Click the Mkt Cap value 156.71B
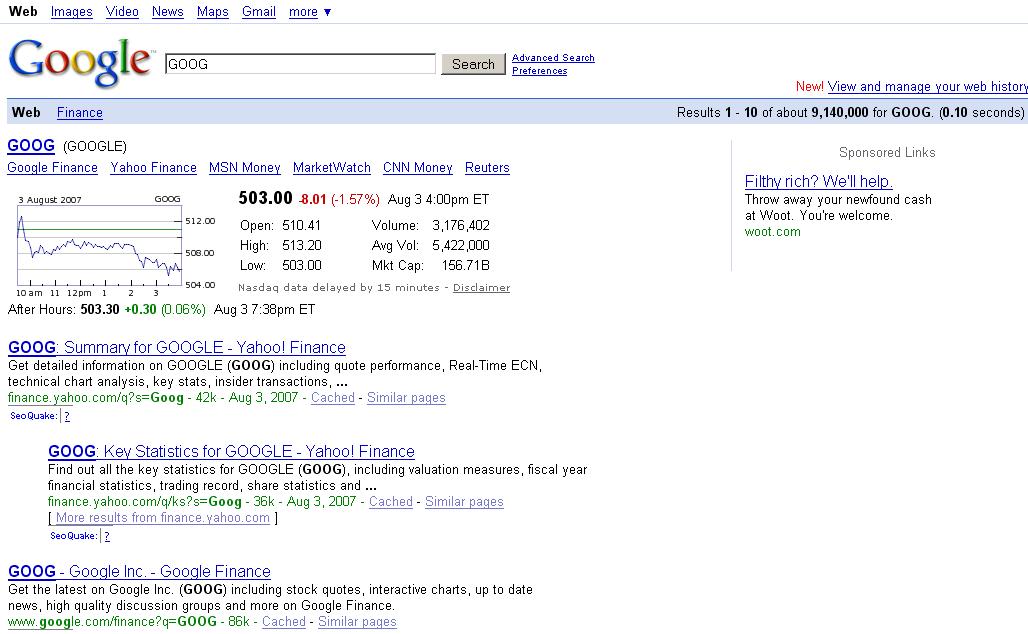Screen dimensions: 1028x634 click(x=465, y=266)
